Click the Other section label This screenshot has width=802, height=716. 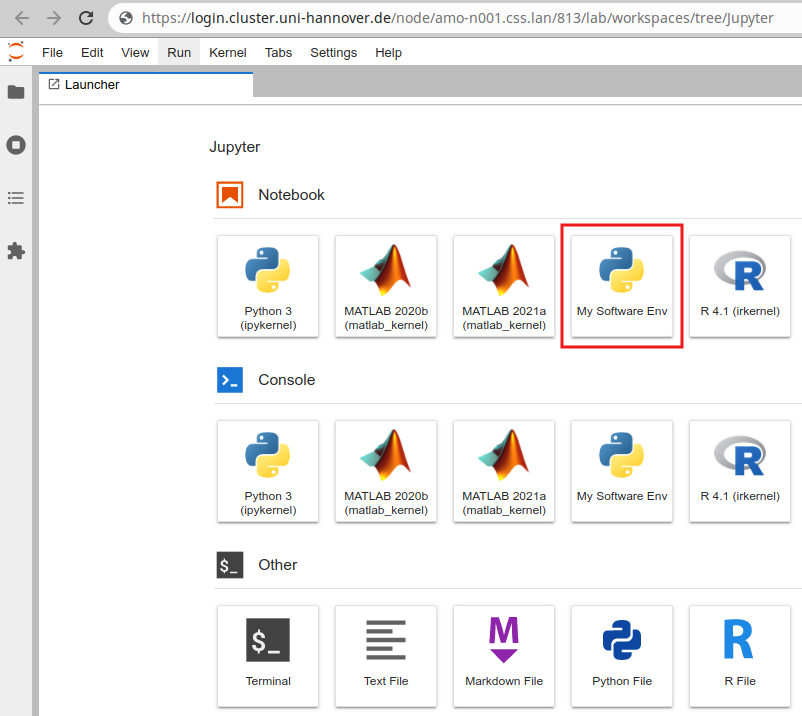tap(277, 565)
